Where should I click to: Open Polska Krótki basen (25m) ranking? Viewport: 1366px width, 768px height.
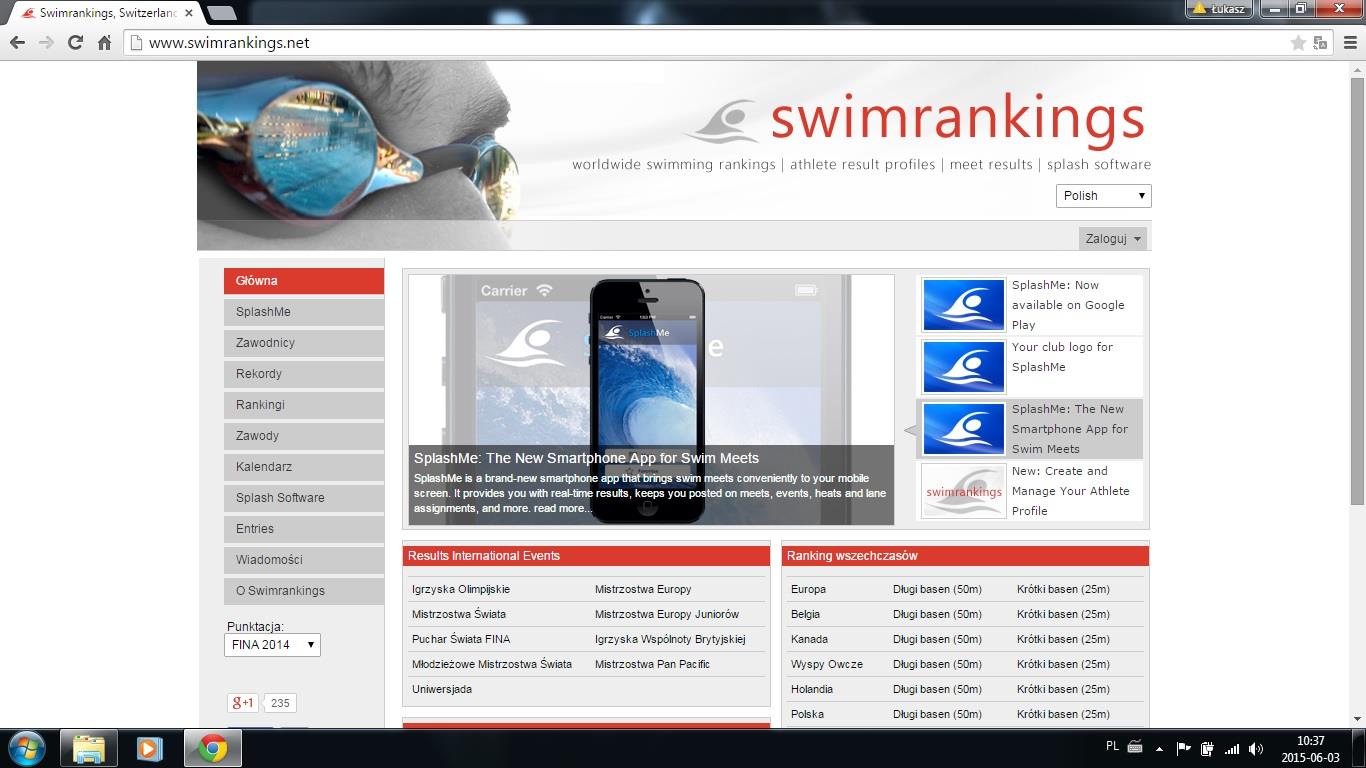(x=1063, y=714)
